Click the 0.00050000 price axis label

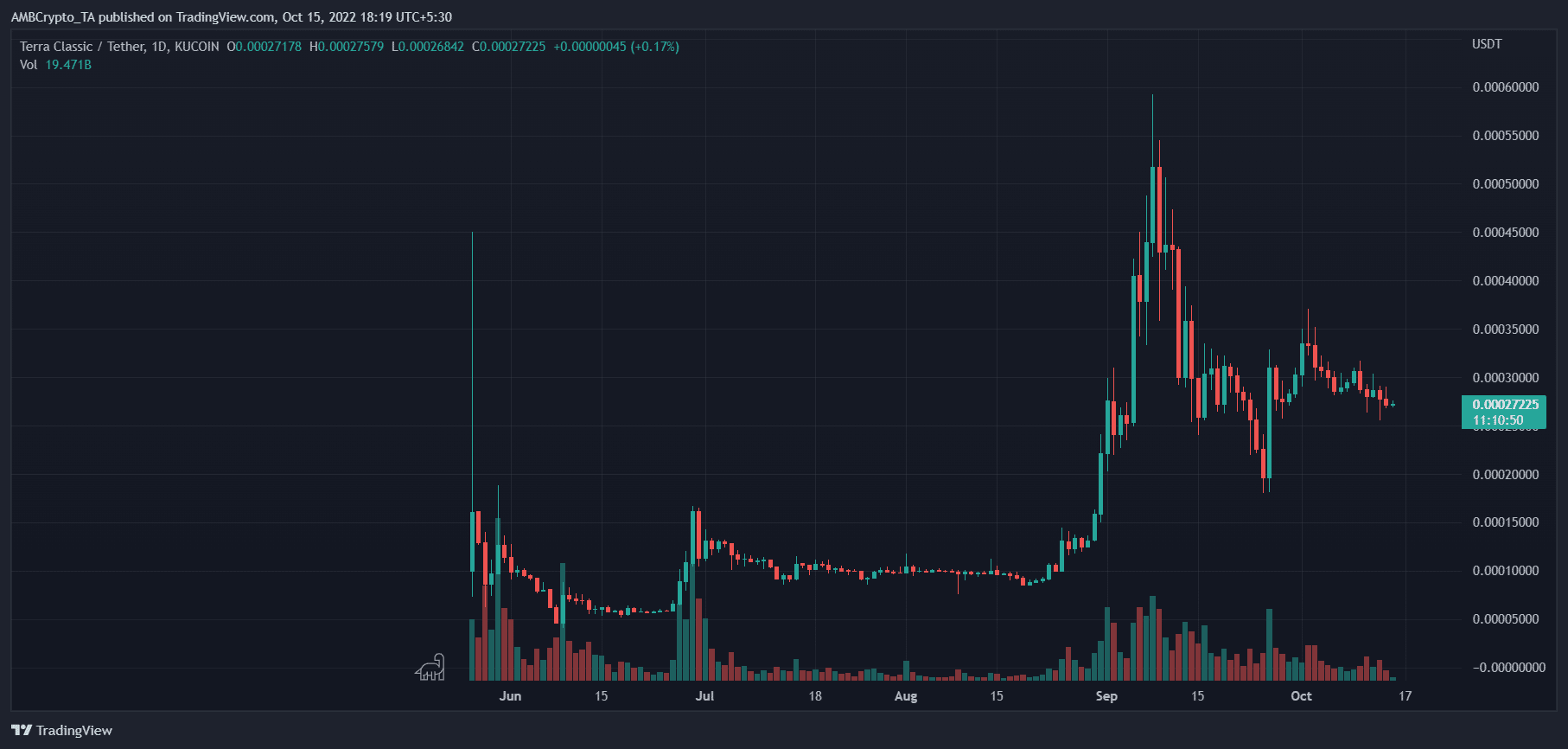point(1506,184)
